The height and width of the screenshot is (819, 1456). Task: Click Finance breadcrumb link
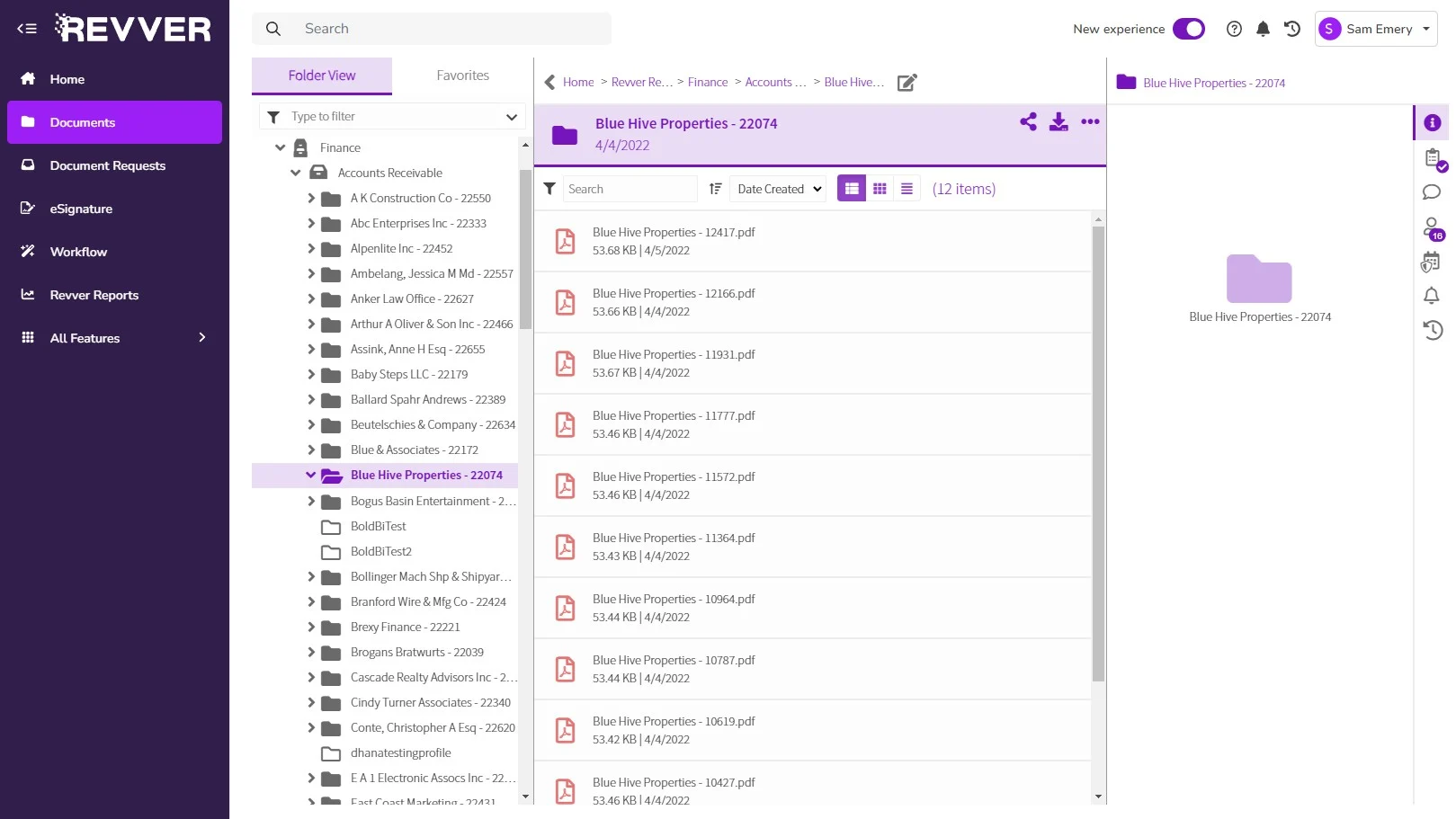click(708, 83)
